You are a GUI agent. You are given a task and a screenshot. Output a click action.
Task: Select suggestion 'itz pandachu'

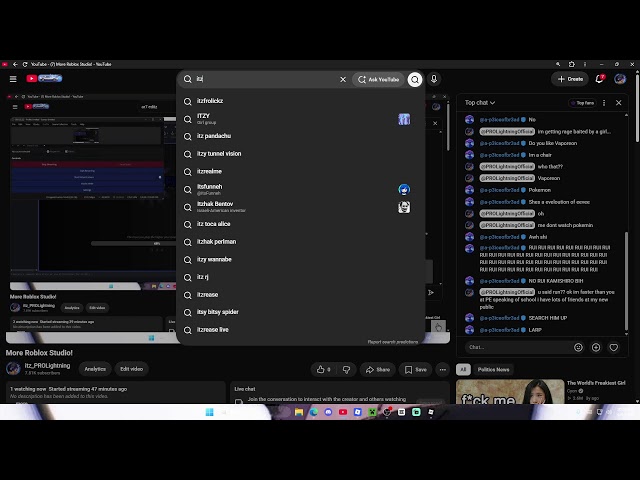pyautogui.click(x=301, y=136)
